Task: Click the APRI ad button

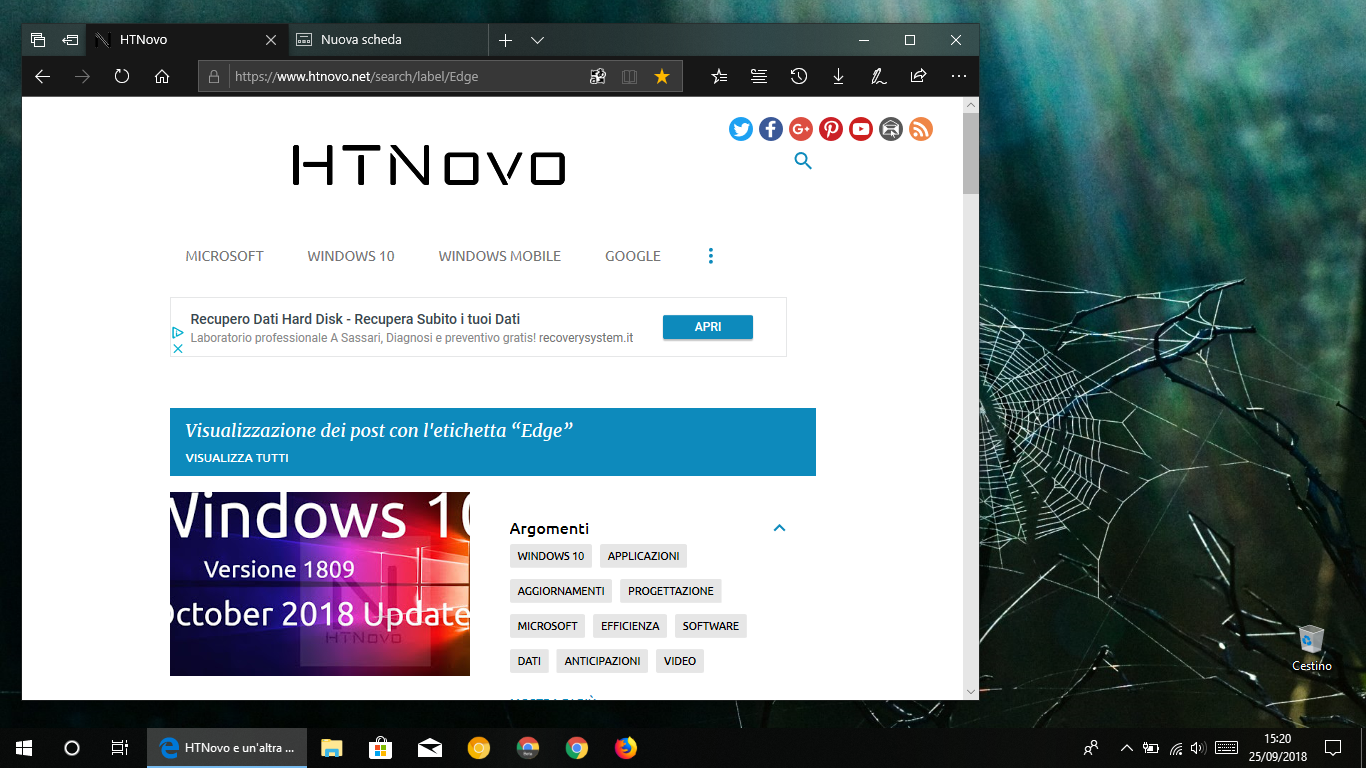Action: tap(708, 327)
